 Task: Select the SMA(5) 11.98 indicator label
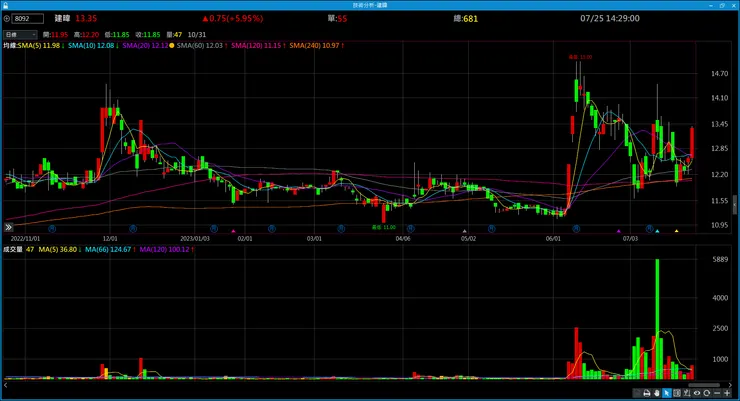tap(41, 45)
